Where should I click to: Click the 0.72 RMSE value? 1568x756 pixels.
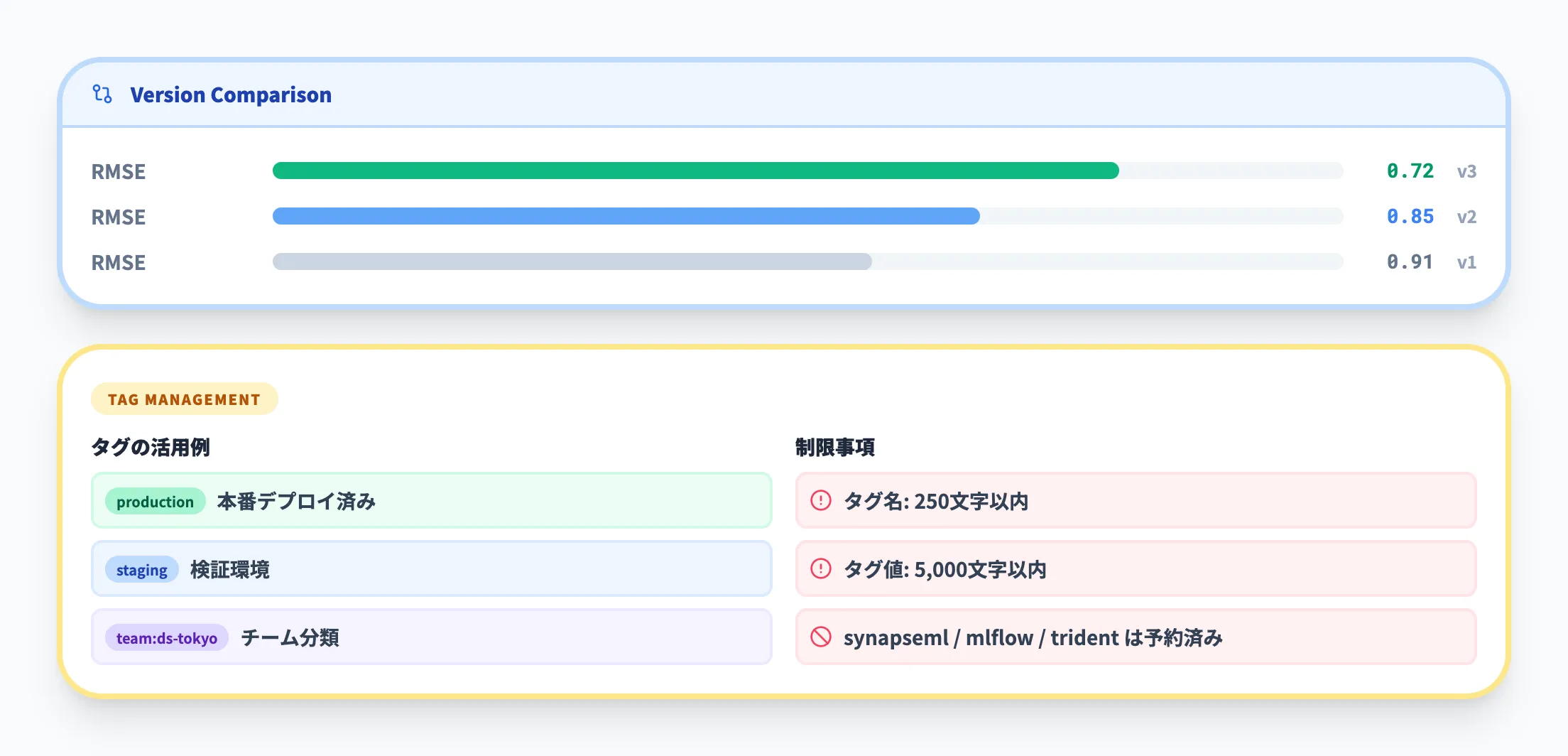click(x=1410, y=171)
